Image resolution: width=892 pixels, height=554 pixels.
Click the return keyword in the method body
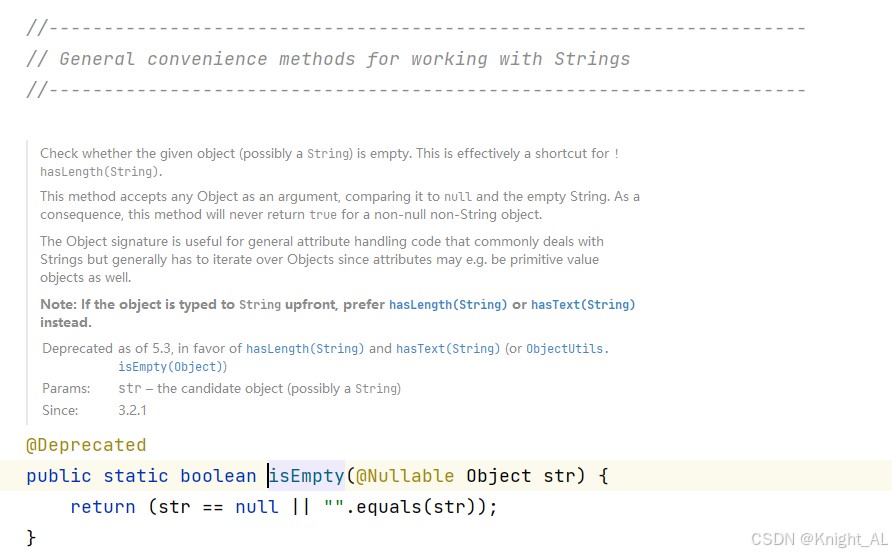[x=103, y=507]
